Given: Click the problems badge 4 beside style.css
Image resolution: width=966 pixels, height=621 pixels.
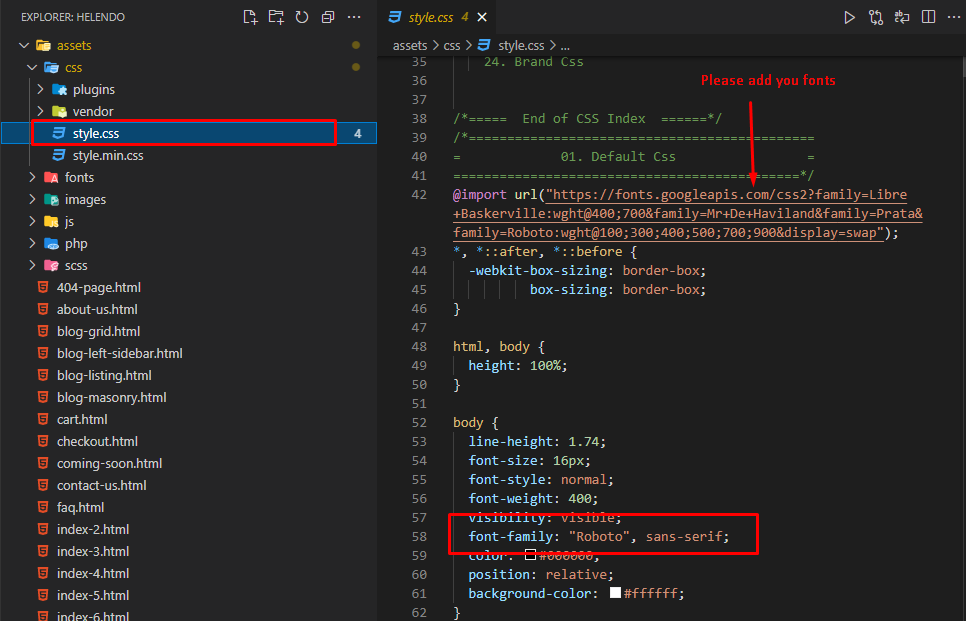Looking at the screenshot, I should tap(358, 134).
